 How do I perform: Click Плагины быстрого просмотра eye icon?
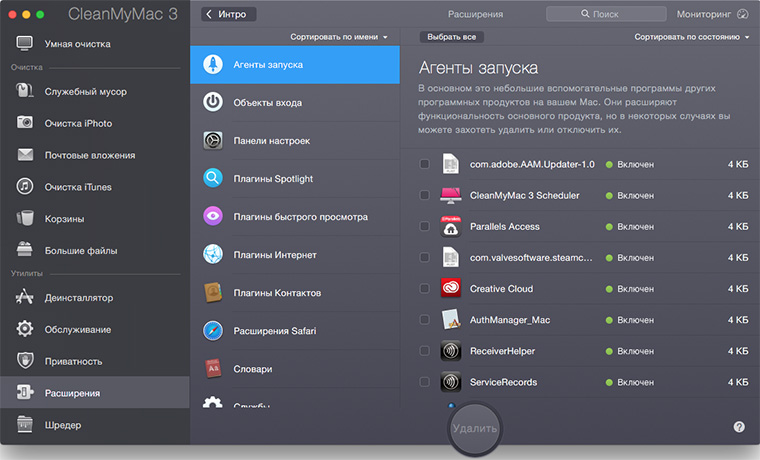pos(213,216)
